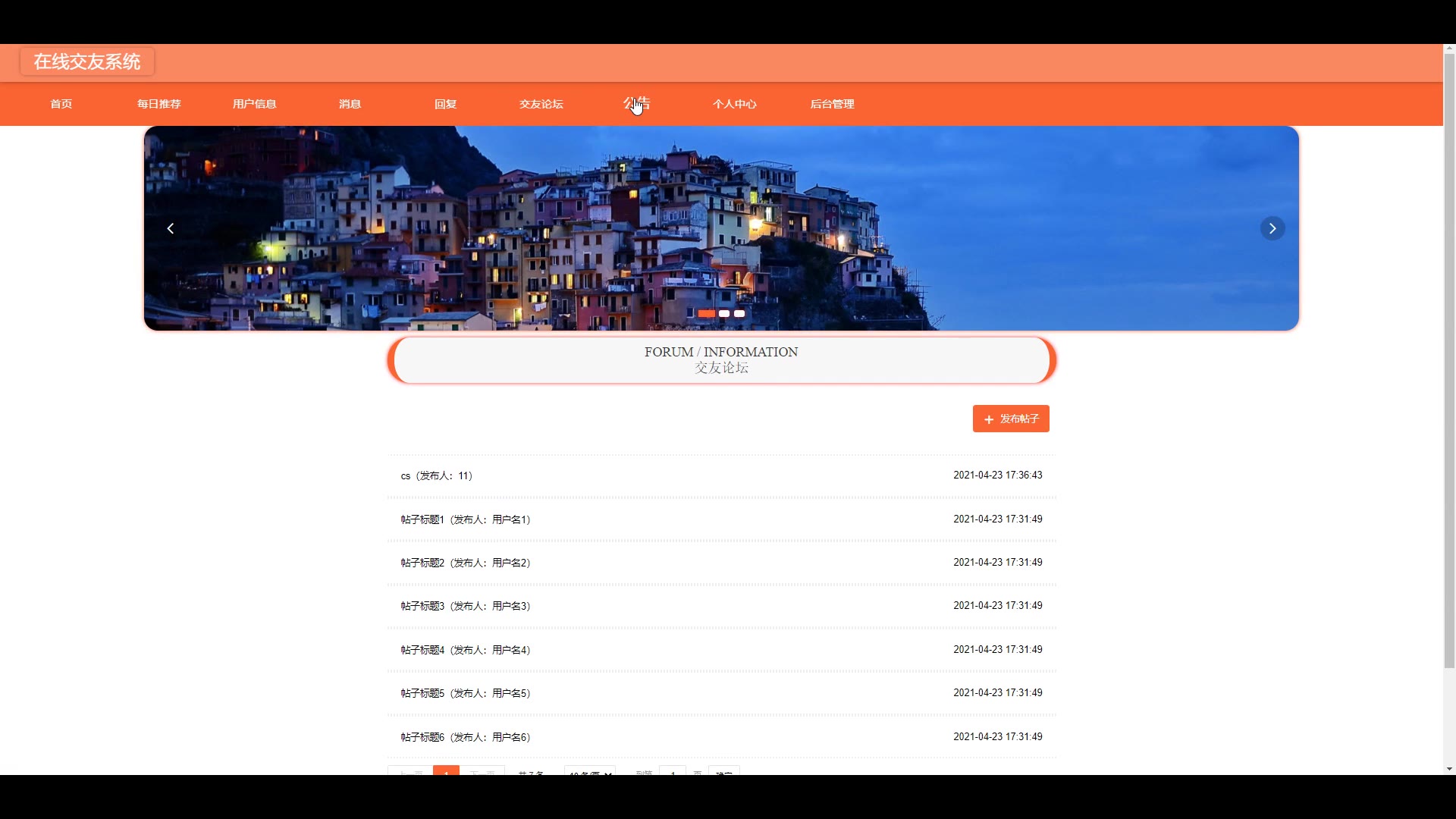This screenshot has height=819, width=1456.
Task: Open post 帖子标题6 by 用户名6
Action: pyautogui.click(x=466, y=737)
